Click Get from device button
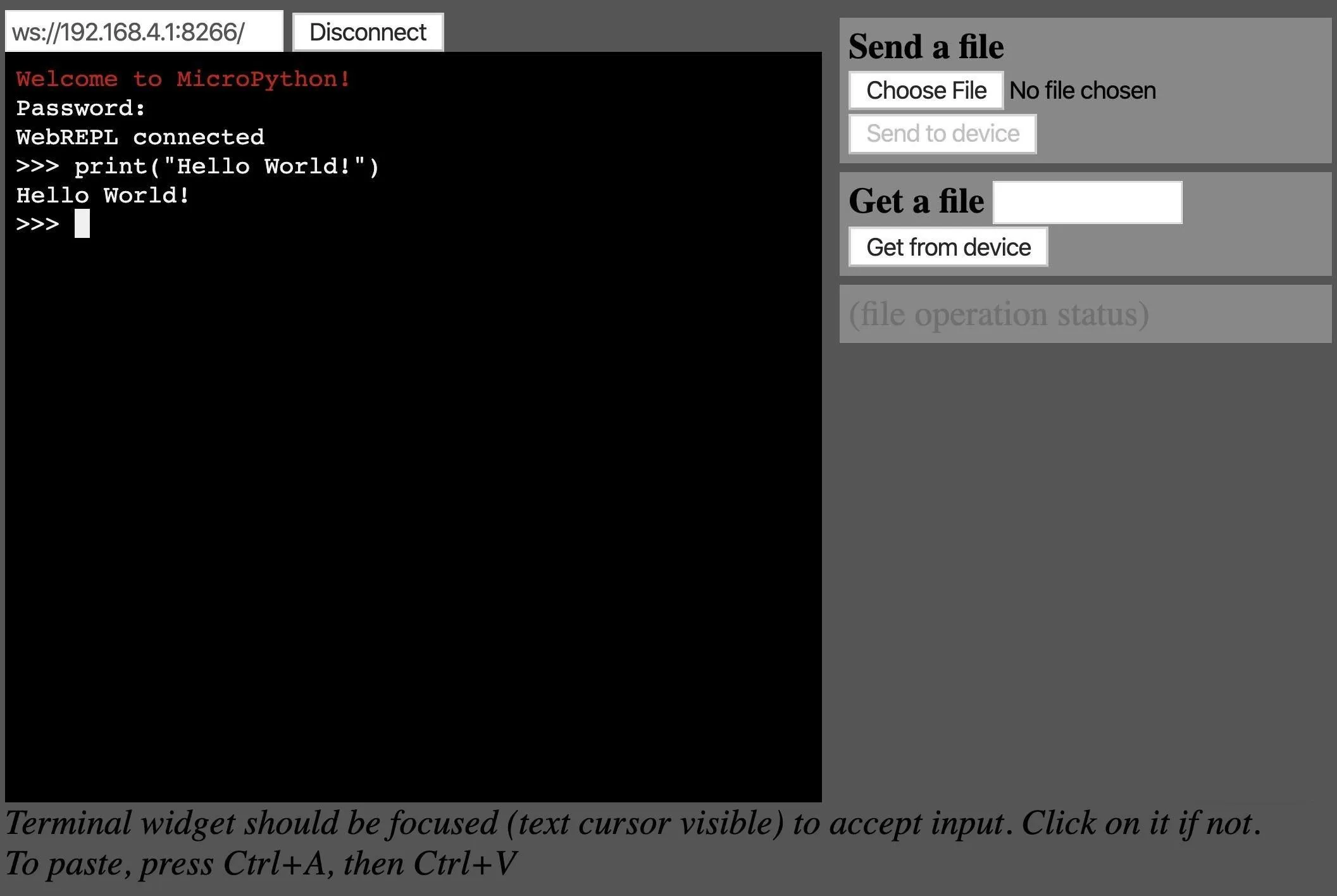1337x896 pixels. click(948, 246)
